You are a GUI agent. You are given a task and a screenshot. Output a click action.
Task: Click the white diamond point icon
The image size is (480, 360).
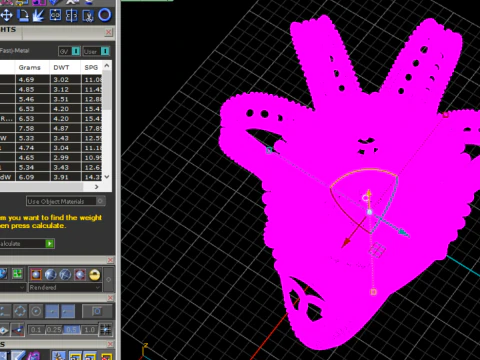4,330
